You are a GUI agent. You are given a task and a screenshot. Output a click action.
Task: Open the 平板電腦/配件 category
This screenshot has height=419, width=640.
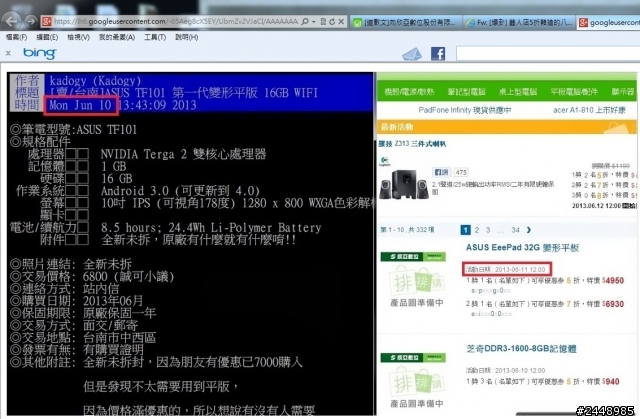(x=573, y=92)
